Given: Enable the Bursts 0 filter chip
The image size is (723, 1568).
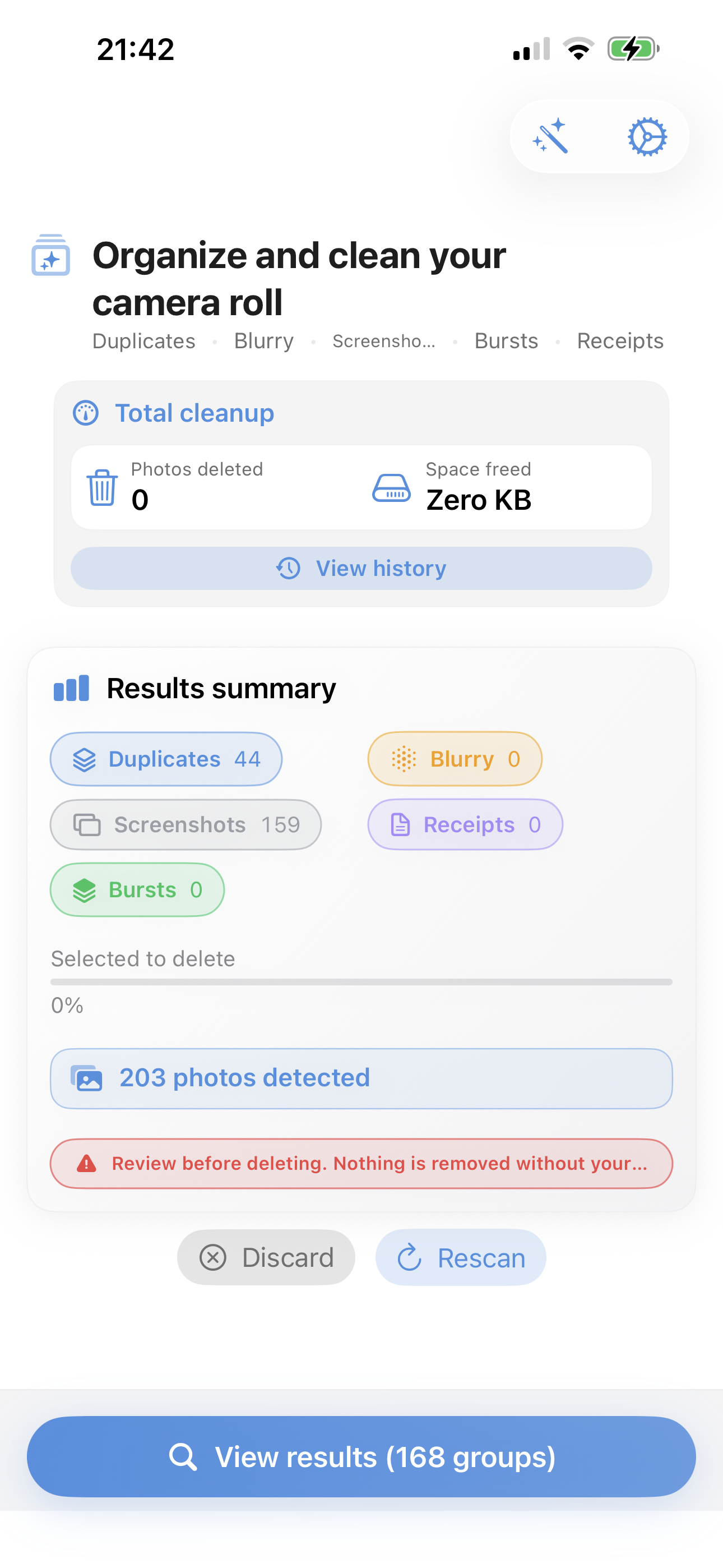Looking at the screenshot, I should (136, 889).
